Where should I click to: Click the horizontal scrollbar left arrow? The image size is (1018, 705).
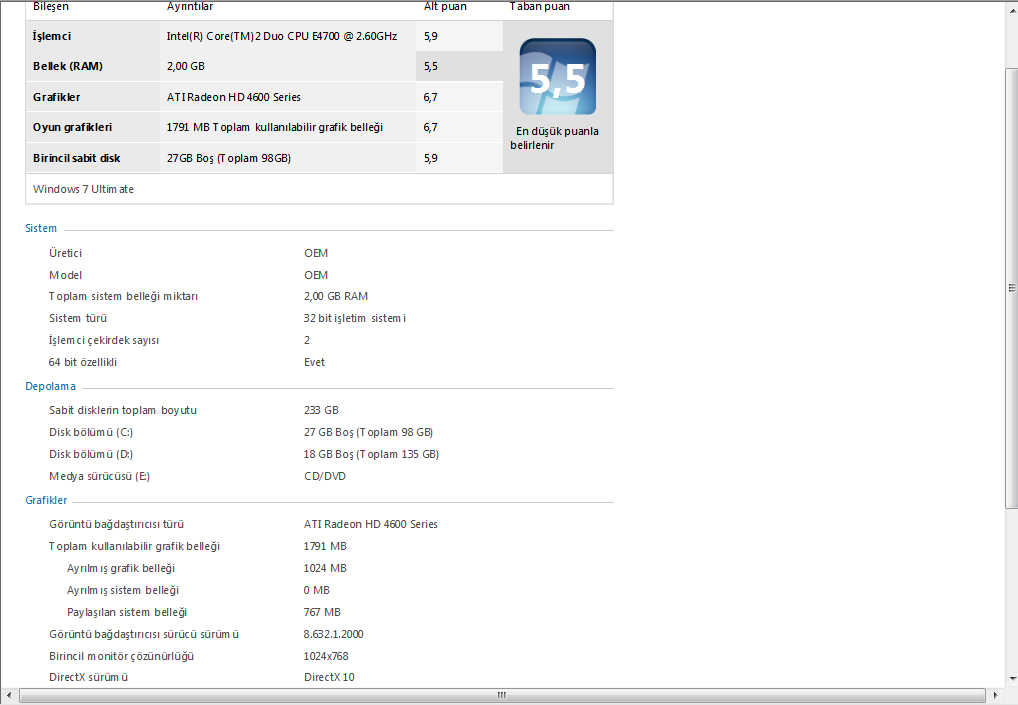point(8,695)
